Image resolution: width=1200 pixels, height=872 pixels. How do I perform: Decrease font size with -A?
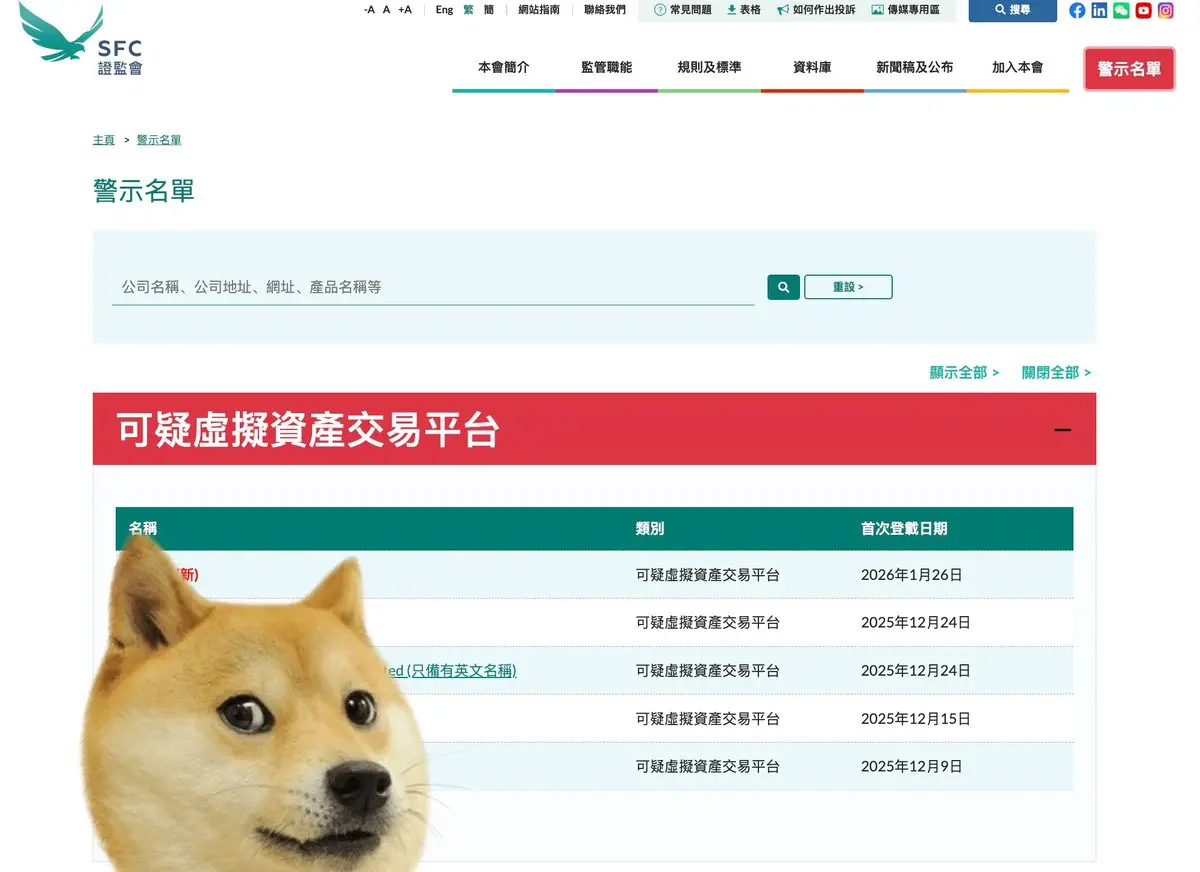point(369,10)
